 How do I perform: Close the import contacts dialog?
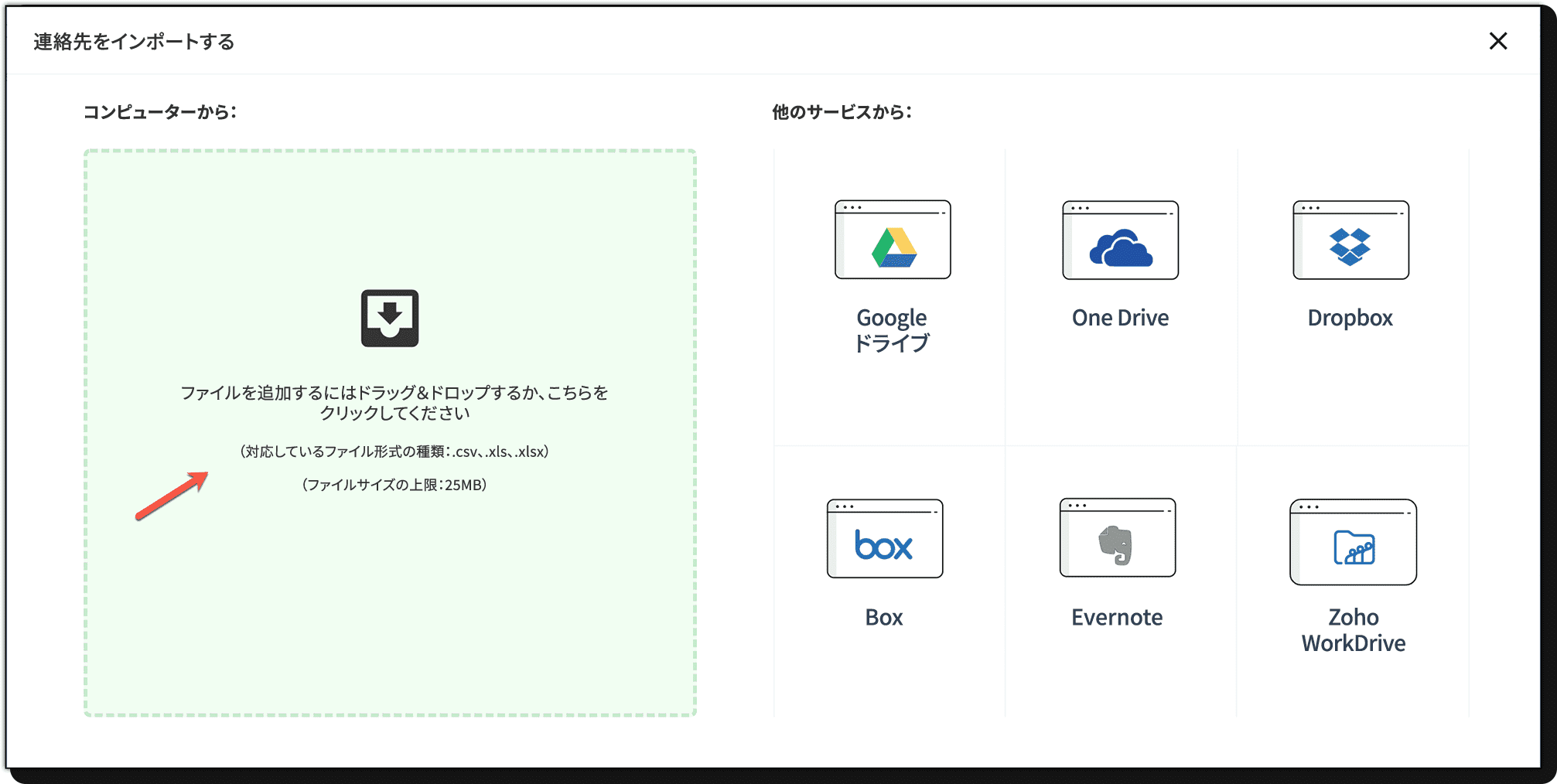coord(1497,41)
